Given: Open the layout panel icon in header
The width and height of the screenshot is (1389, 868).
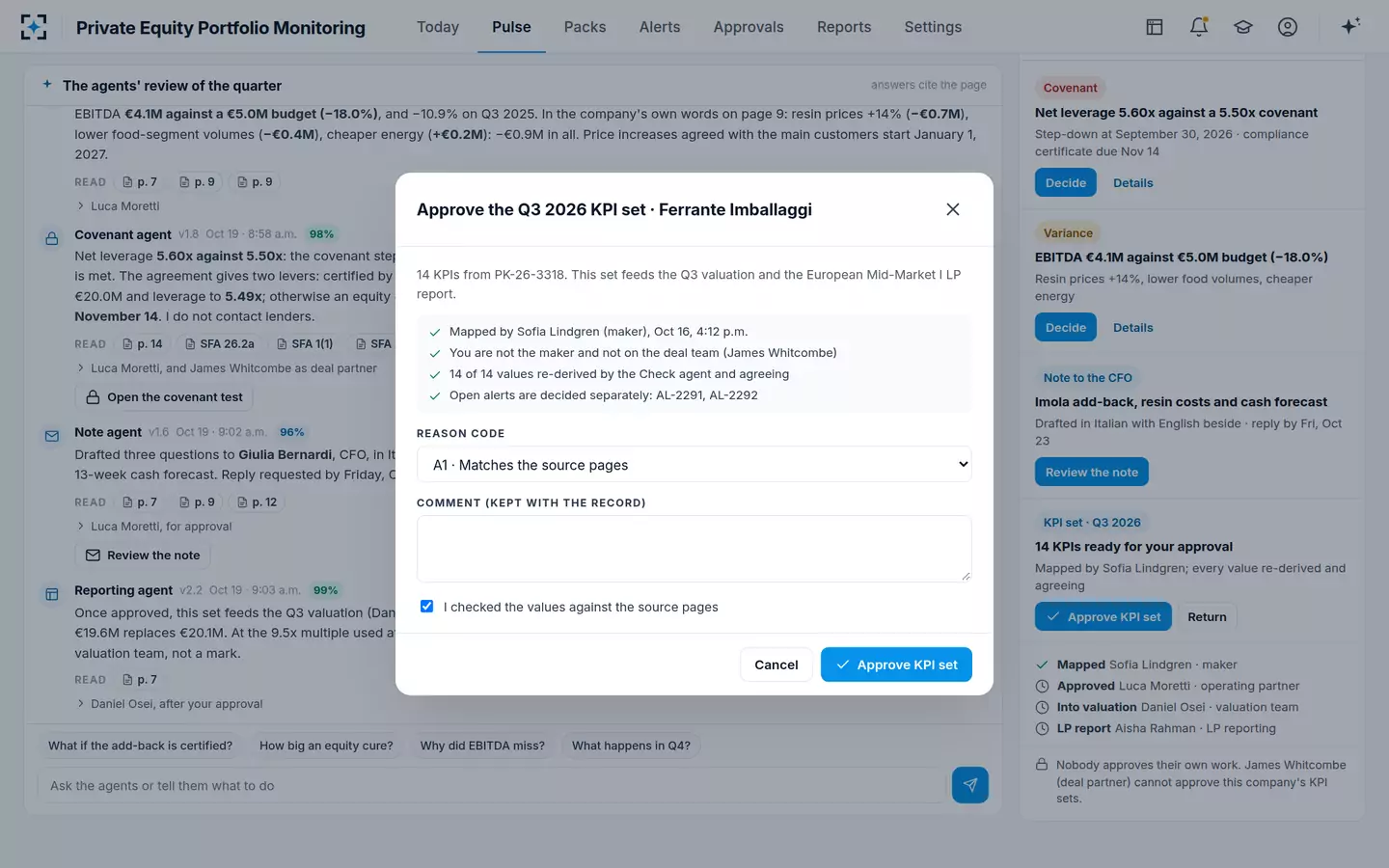Looking at the screenshot, I should tap(1155, 27).
